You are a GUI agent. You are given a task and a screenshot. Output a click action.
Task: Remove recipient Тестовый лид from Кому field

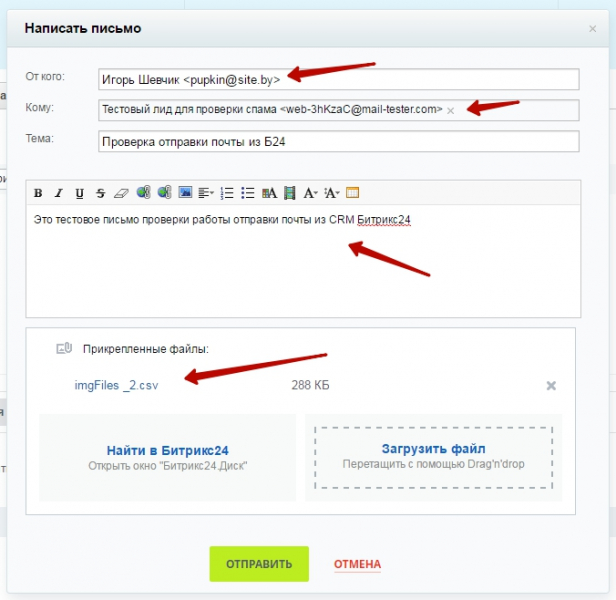point(450,110)
